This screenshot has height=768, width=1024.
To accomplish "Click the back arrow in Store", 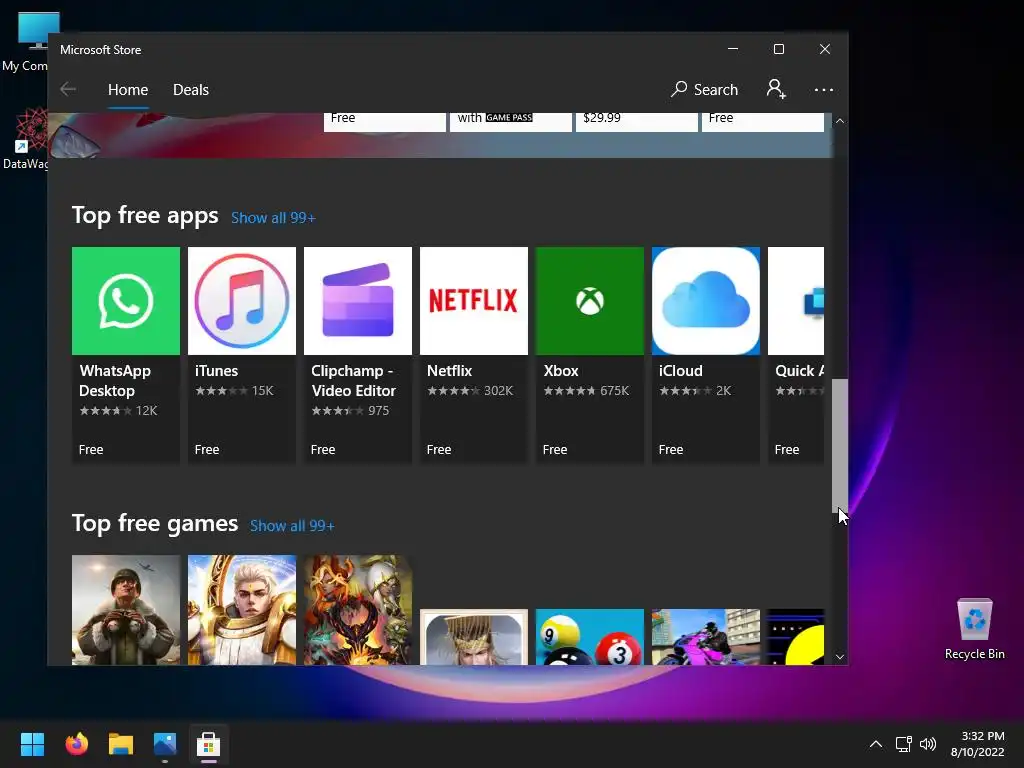I will tap(68, 89).
